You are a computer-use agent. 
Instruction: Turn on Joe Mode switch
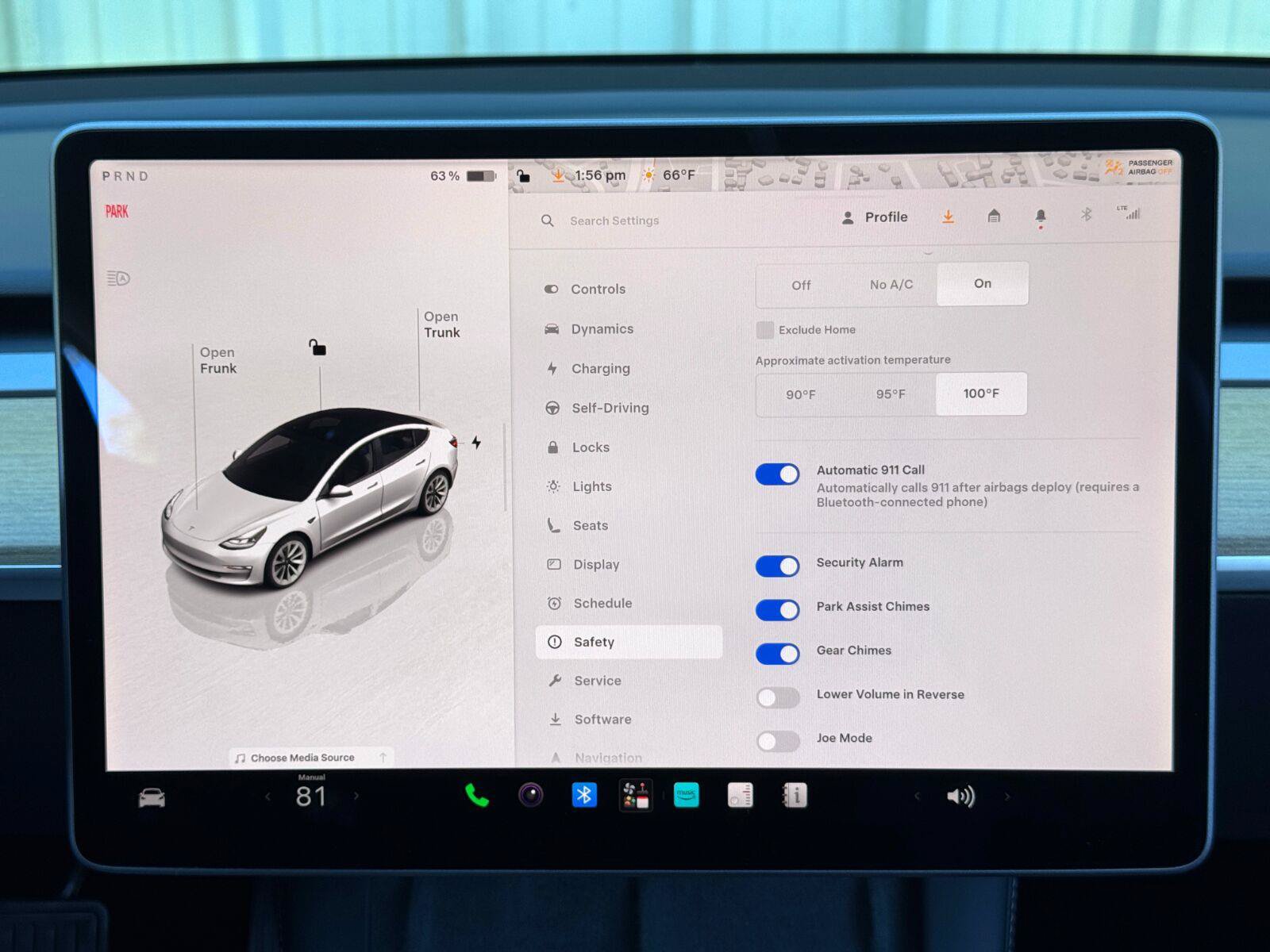pos(778,741)
